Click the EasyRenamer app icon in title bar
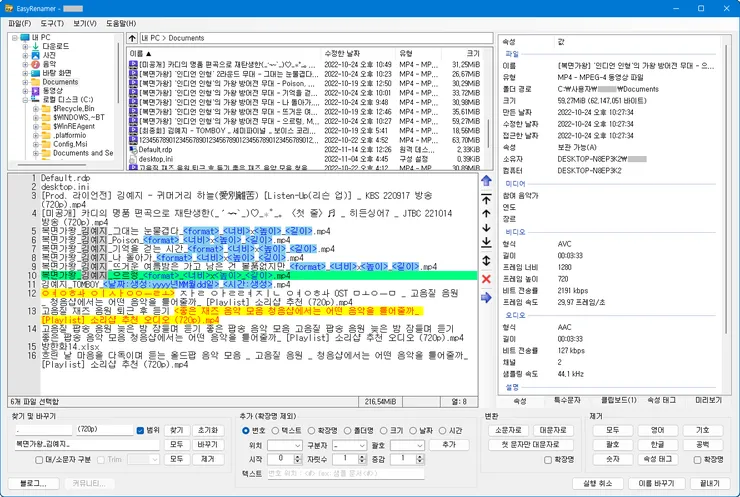740x497 pixels. click(8, 8)
